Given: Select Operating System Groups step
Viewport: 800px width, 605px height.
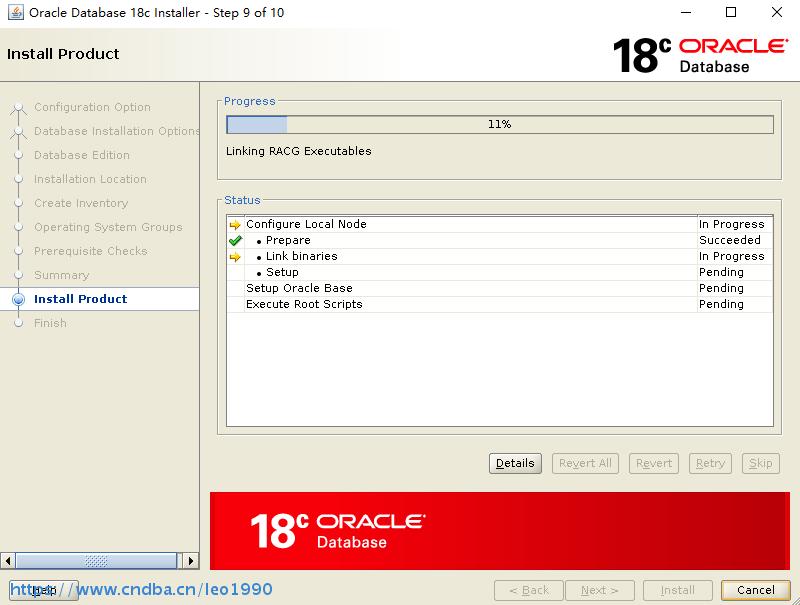Looking at the screenshot, I should 108,227.
